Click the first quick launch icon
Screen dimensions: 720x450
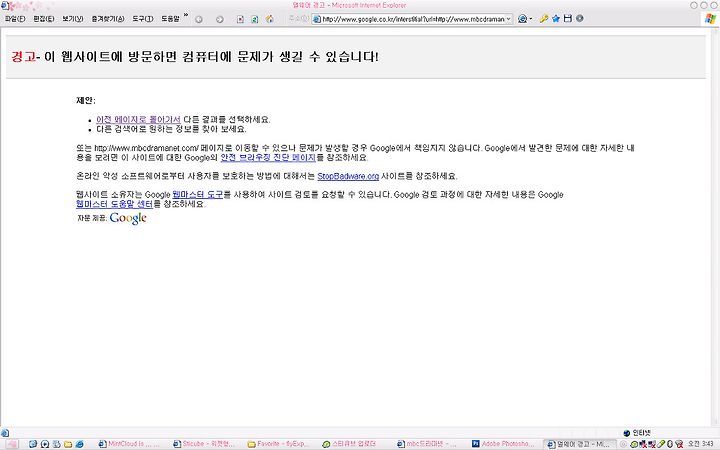[x=33, y=444]
